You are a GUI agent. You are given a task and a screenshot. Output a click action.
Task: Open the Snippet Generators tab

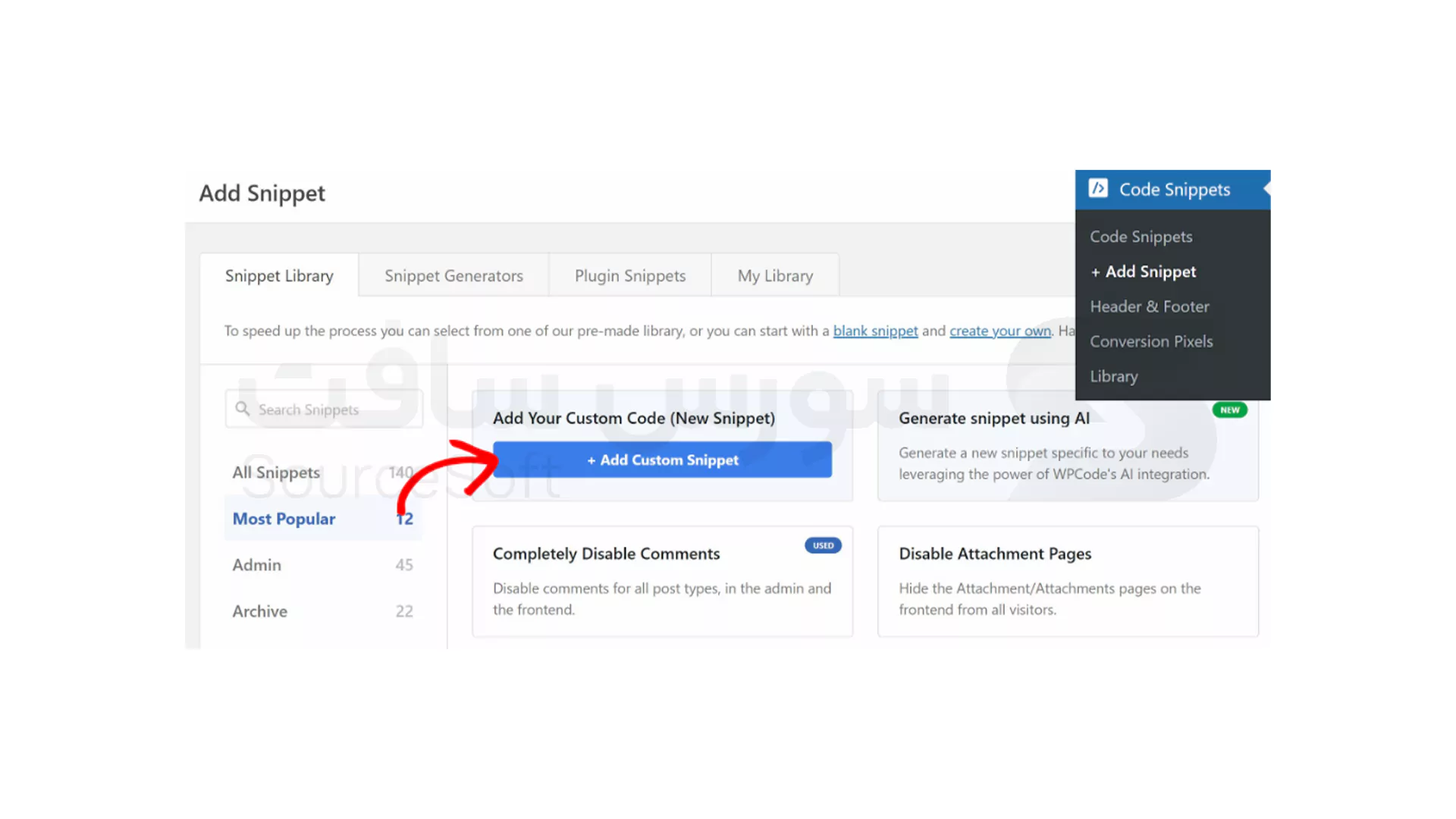(x=453, y=276)
